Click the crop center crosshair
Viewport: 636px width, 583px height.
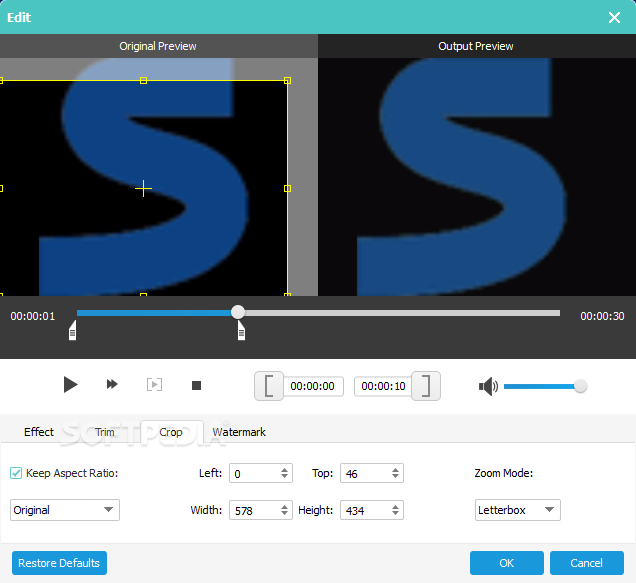click(x=143, y=189)
